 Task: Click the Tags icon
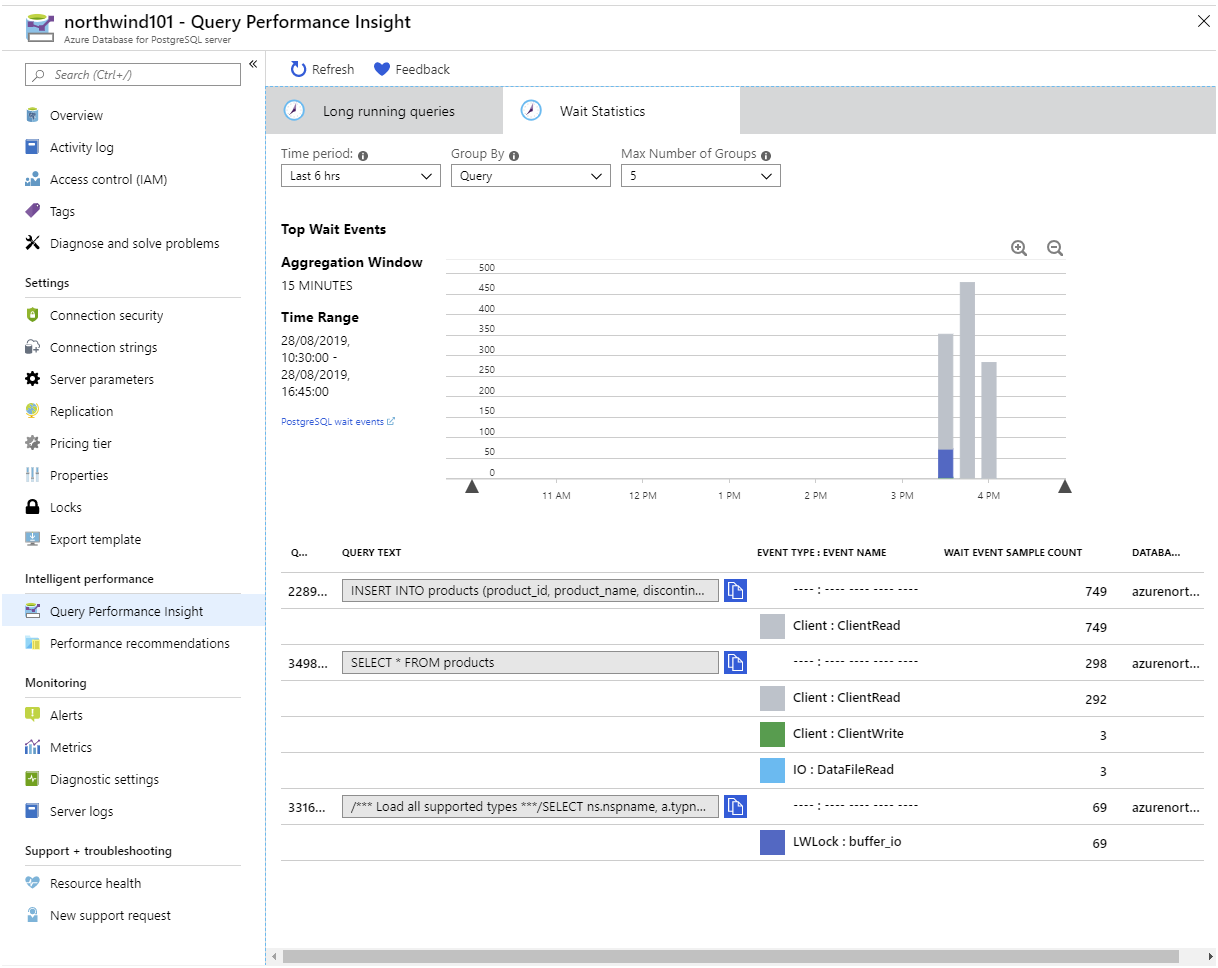(x=33, y=211)
